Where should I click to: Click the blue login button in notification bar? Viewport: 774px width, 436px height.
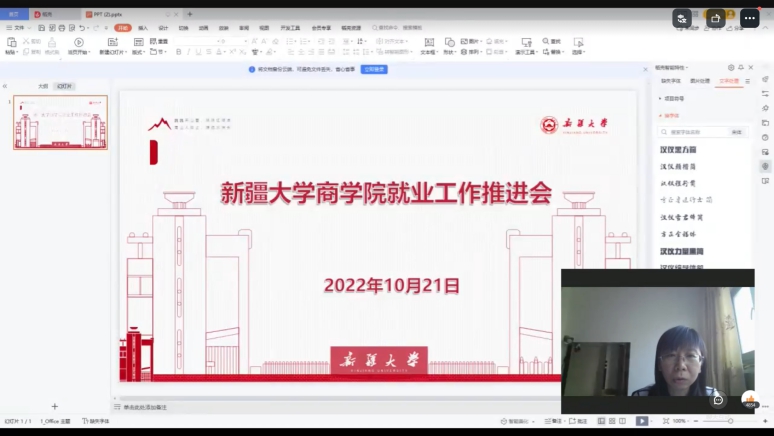pyautogui.click(x=374, y=70)
